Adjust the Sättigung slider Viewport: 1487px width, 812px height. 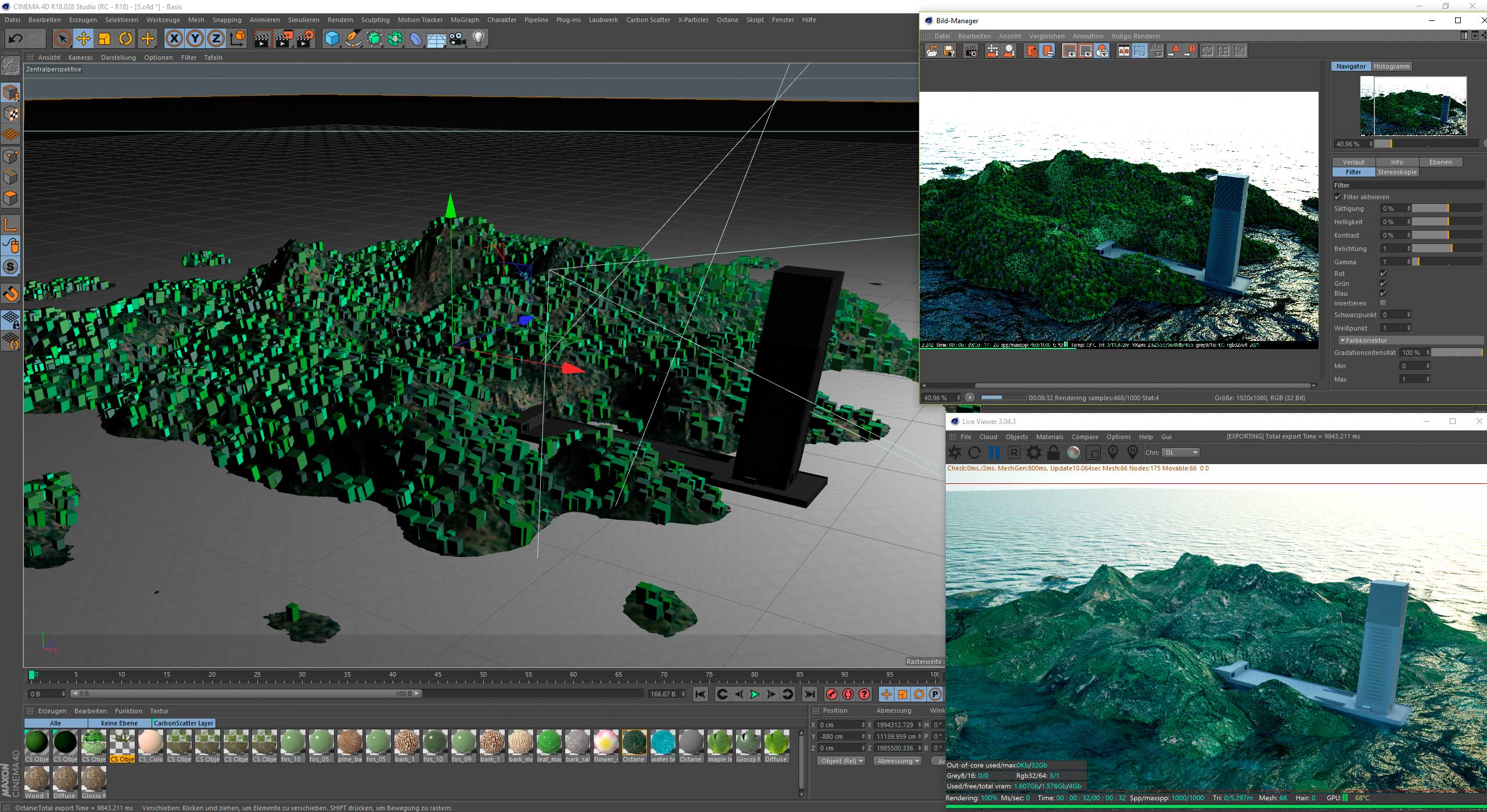pyautogui.click(x=1447, y=209)
